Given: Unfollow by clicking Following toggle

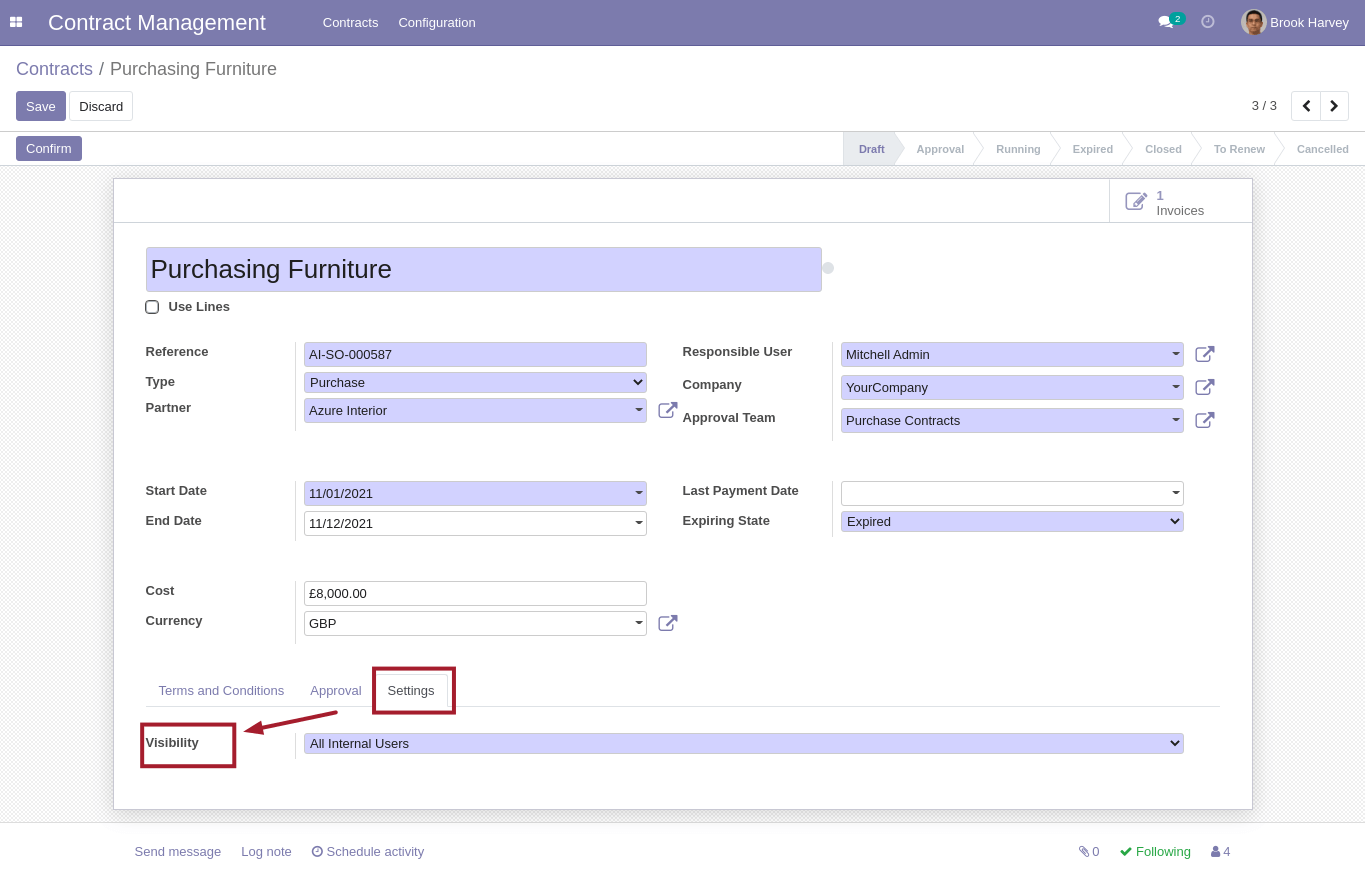Looking at the screenshot, I should 1155,851.
